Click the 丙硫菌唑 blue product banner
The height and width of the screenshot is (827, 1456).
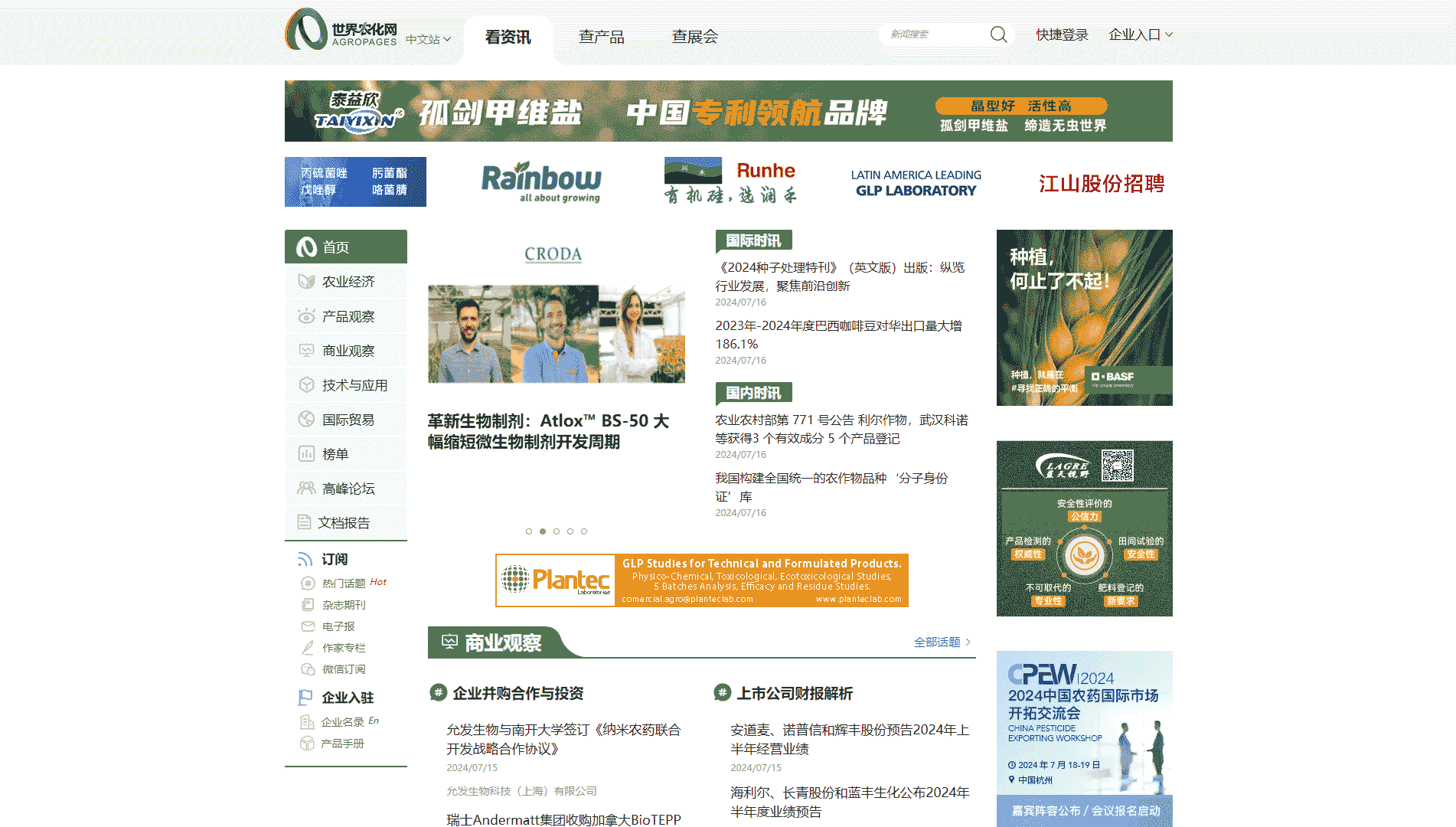point(355,181)
